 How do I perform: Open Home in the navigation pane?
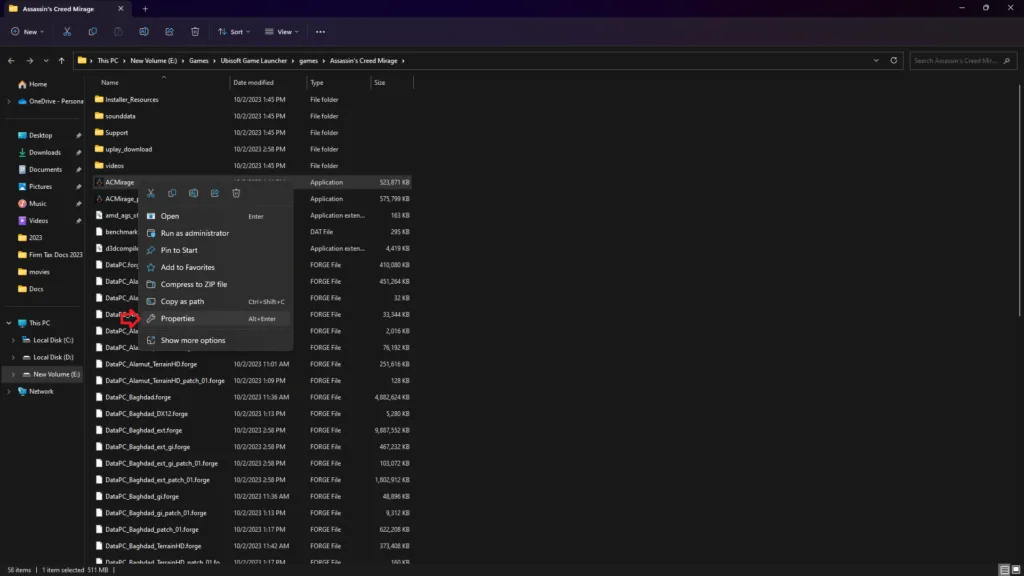33,84
